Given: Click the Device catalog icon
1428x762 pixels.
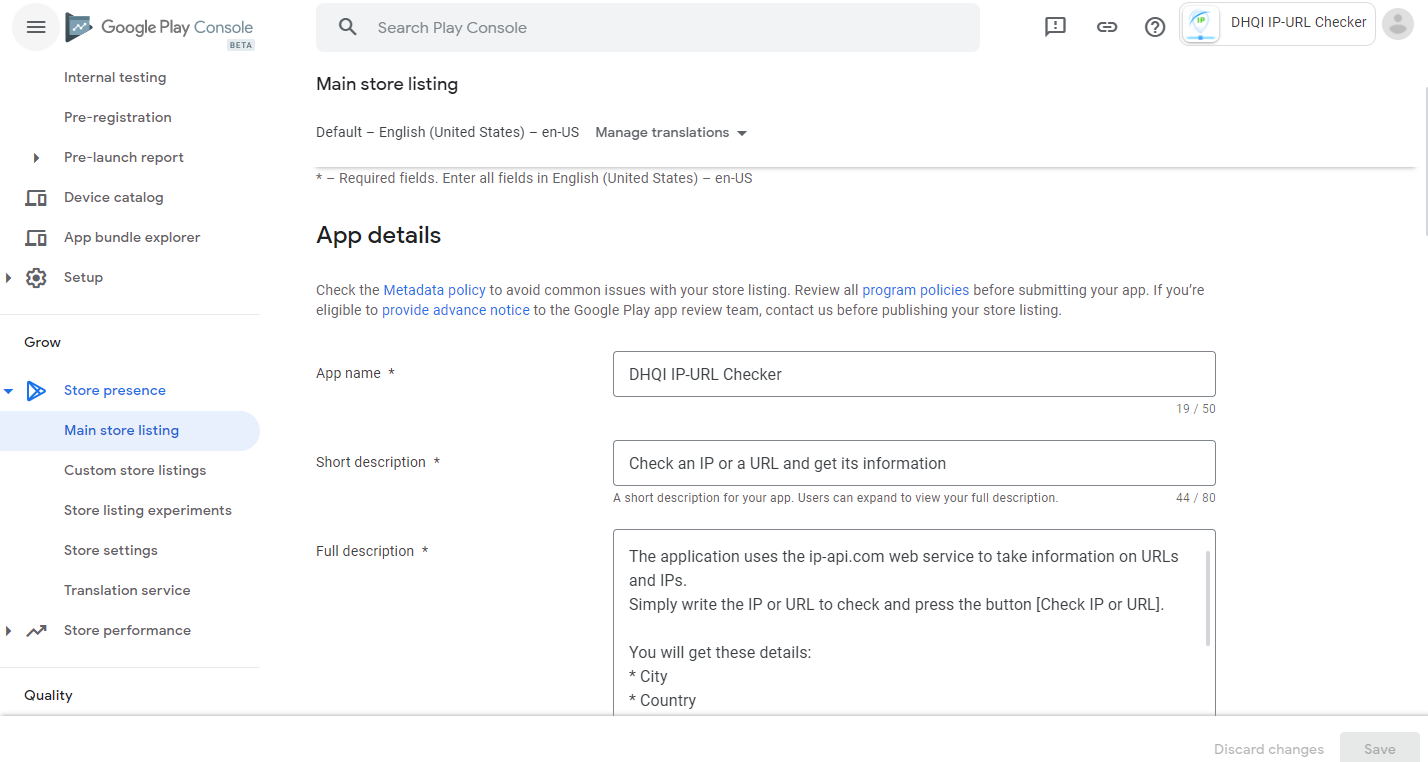Looking at the screenshot, I should click(x=36, y=198).
